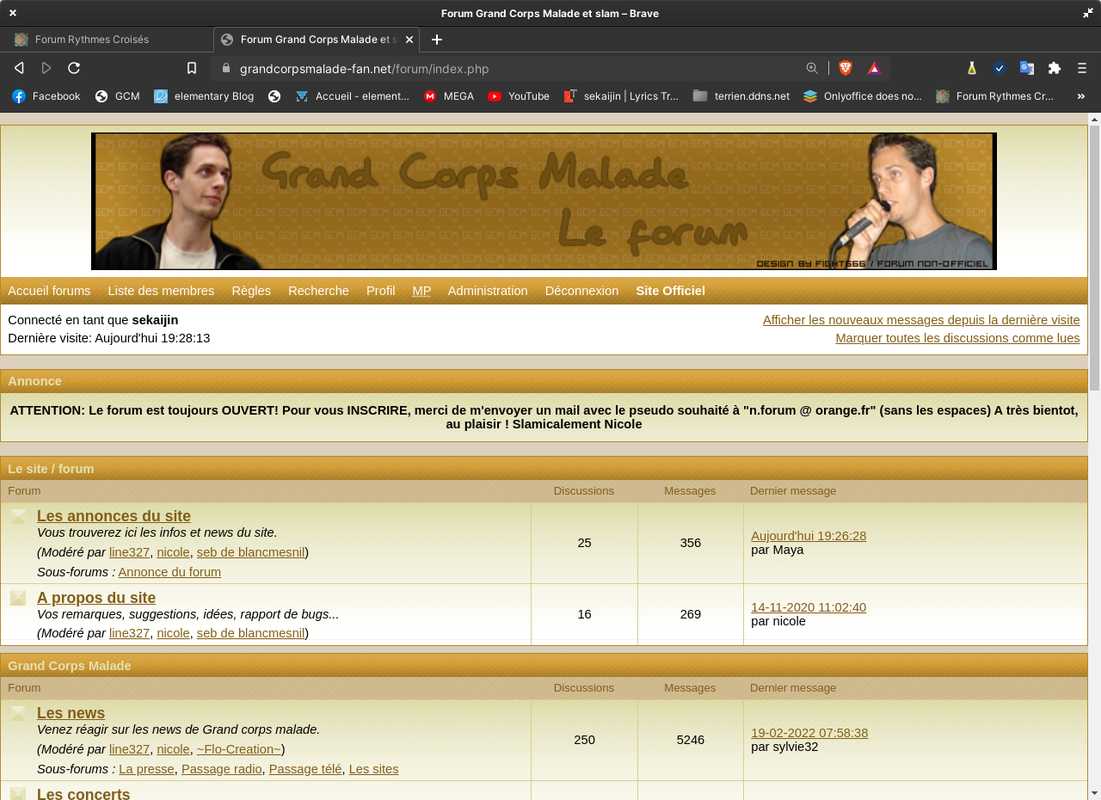Click the site lock icon in address bar
Screen dimensions: 1101x800
(x=225, y=68)
